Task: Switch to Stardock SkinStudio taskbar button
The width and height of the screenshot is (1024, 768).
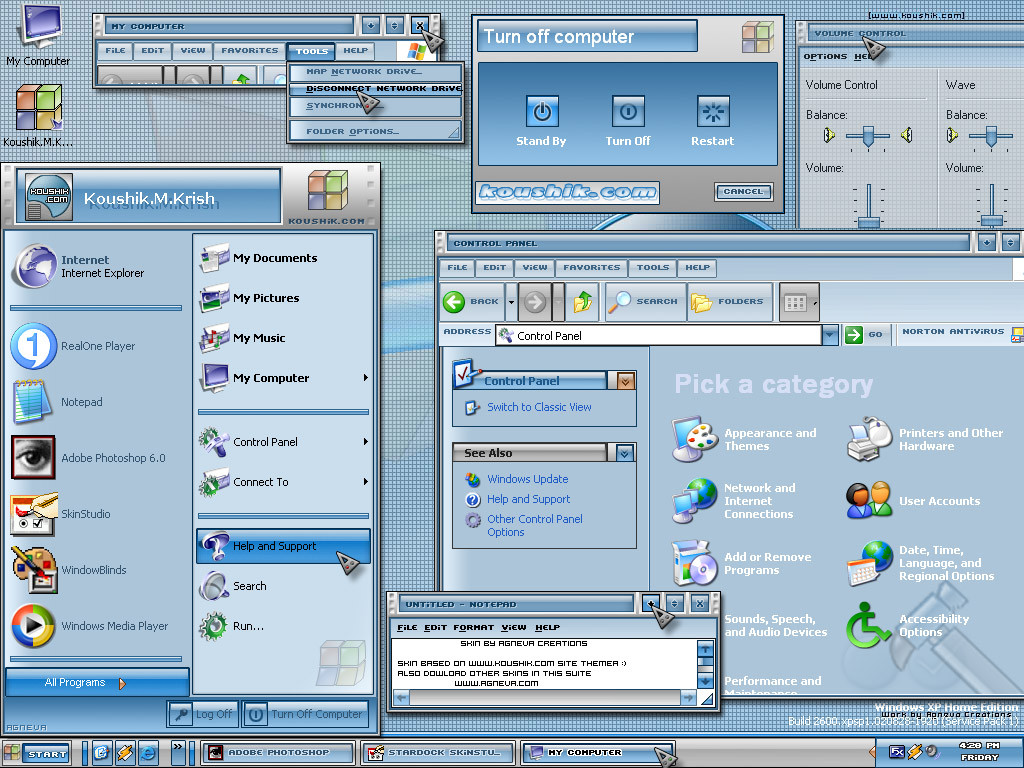Action: [438, 752]
